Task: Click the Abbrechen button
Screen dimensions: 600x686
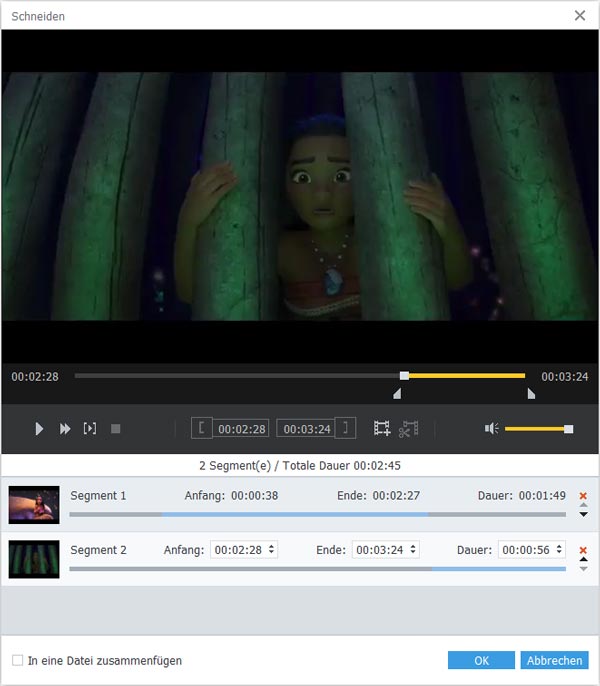Action: coord(554,660)
